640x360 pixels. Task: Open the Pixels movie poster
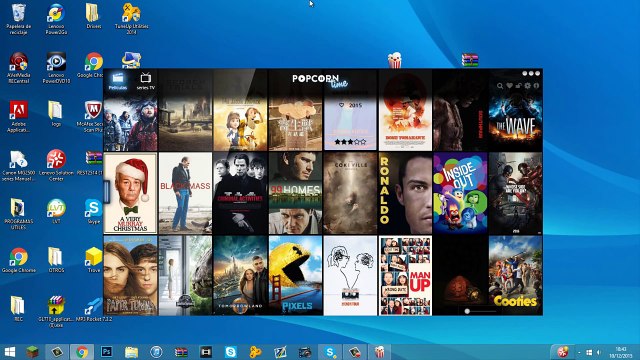(x=295, y=276)
